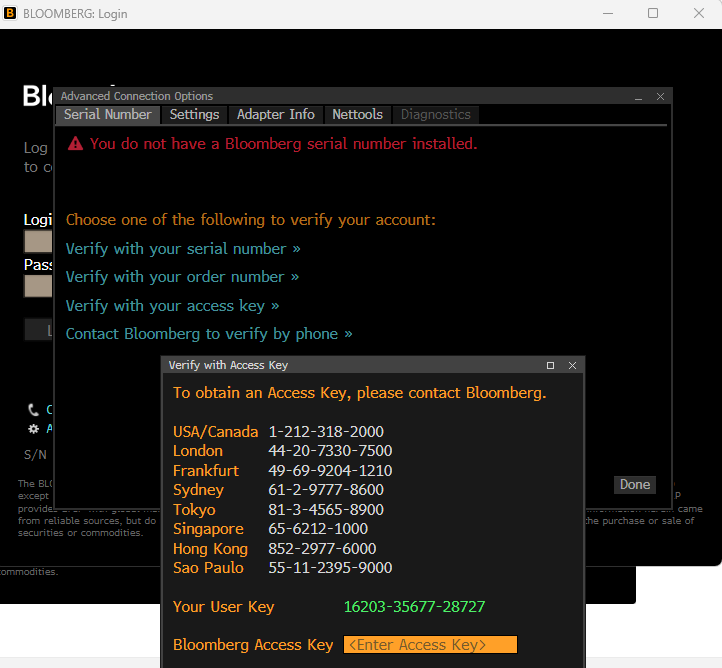The height and width of the screenshot is (668, 722).
Task: Minimize the BLOOMBERG: Login window
Action: (x=608, y=13)
